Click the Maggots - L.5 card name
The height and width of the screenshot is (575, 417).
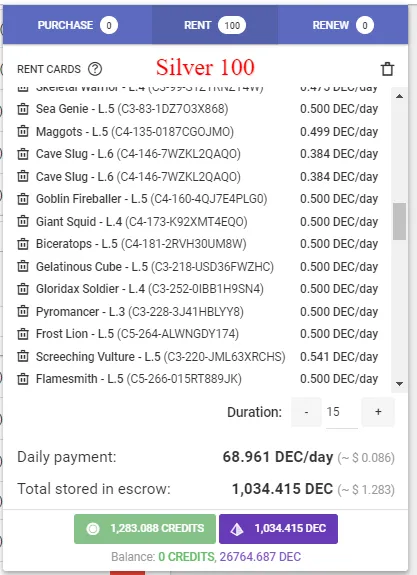click(72, 132)
